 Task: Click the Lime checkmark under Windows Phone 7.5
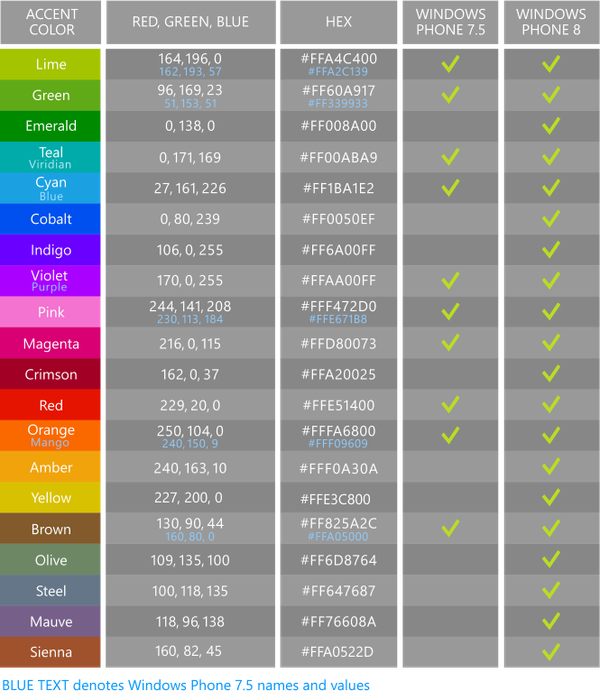point(450,64)
